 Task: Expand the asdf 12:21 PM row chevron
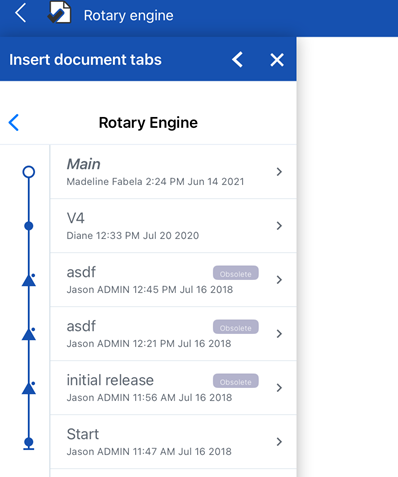[x=279, y=334]
